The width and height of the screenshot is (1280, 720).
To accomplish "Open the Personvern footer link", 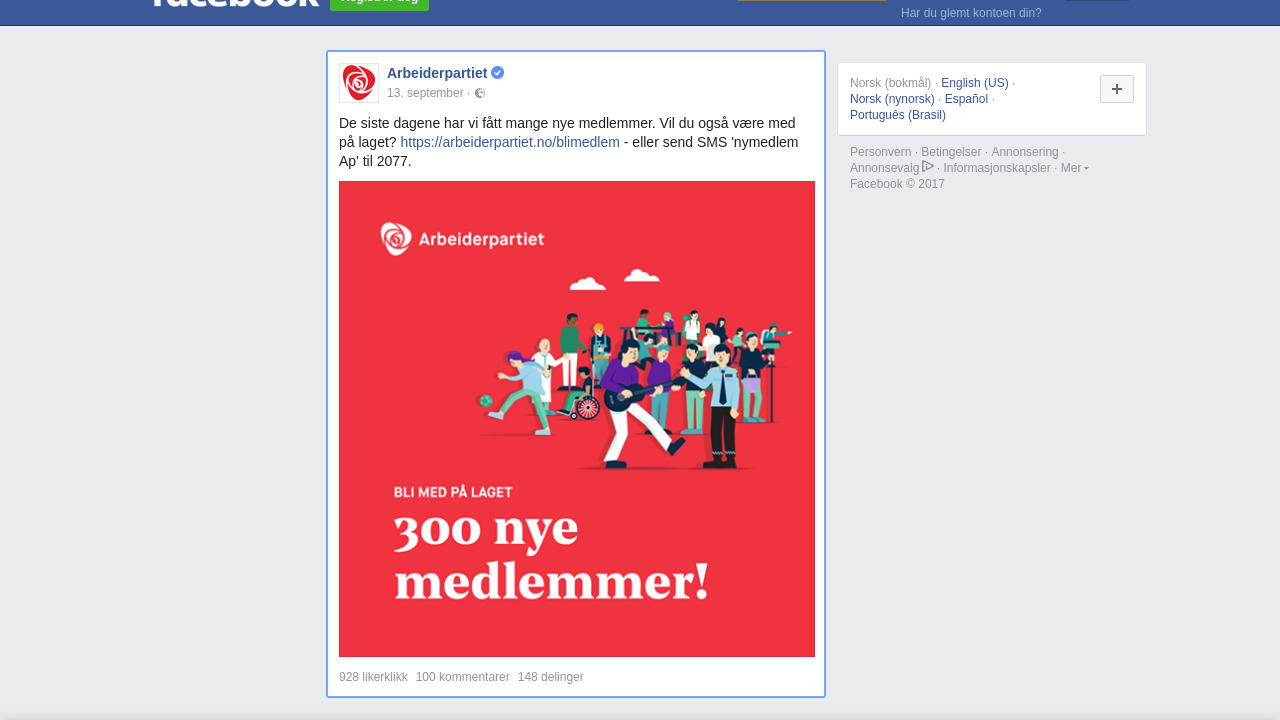I will click(881, 152).
